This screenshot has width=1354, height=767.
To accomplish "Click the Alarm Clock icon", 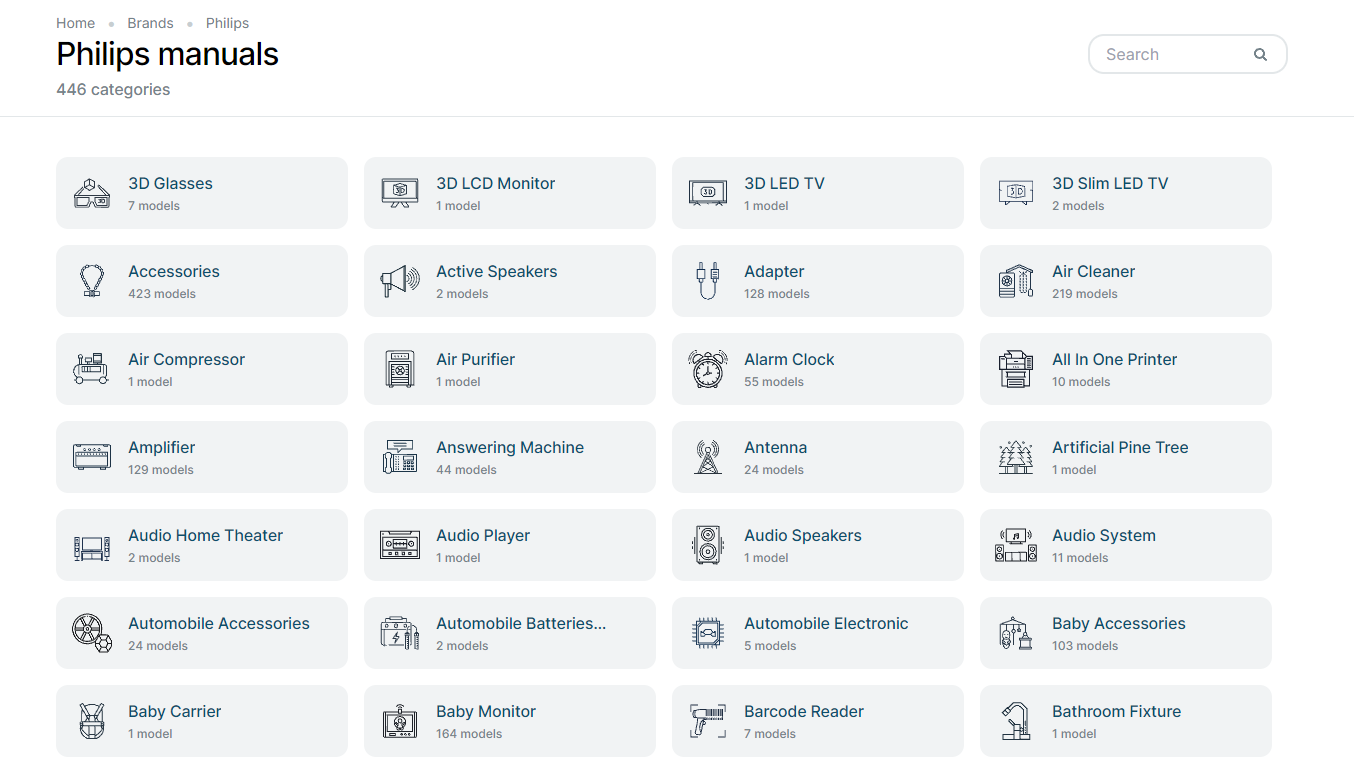I will 708,369.
